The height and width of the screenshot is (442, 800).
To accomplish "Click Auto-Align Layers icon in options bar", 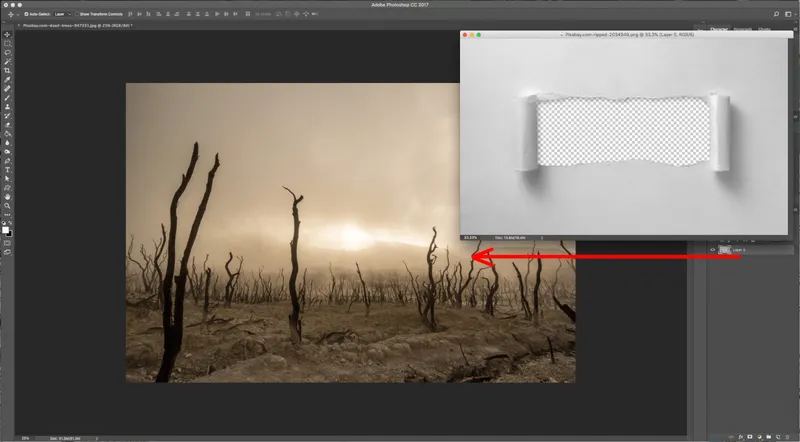I will coord(247,14).
